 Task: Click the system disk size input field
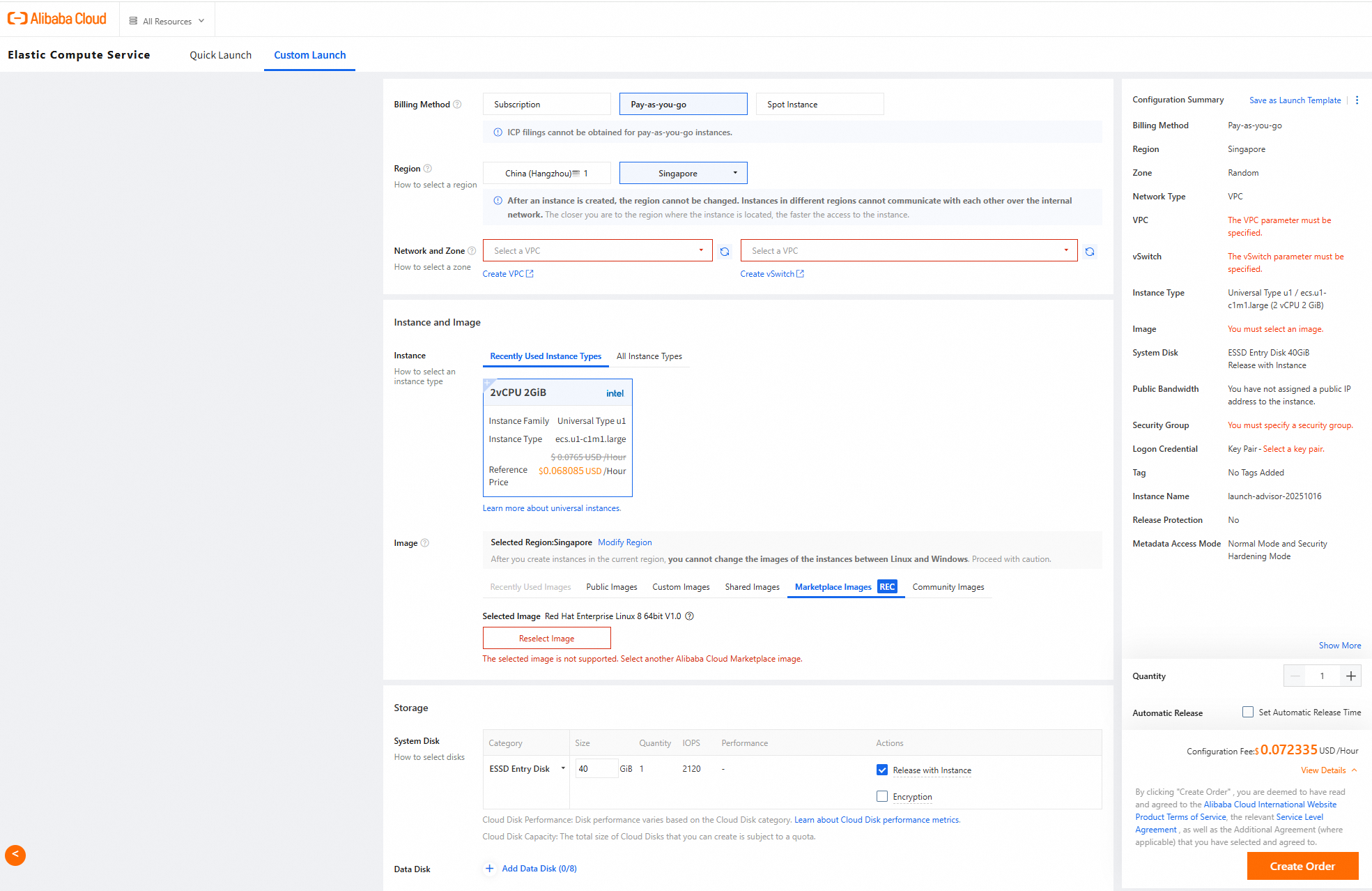[596, 768]
